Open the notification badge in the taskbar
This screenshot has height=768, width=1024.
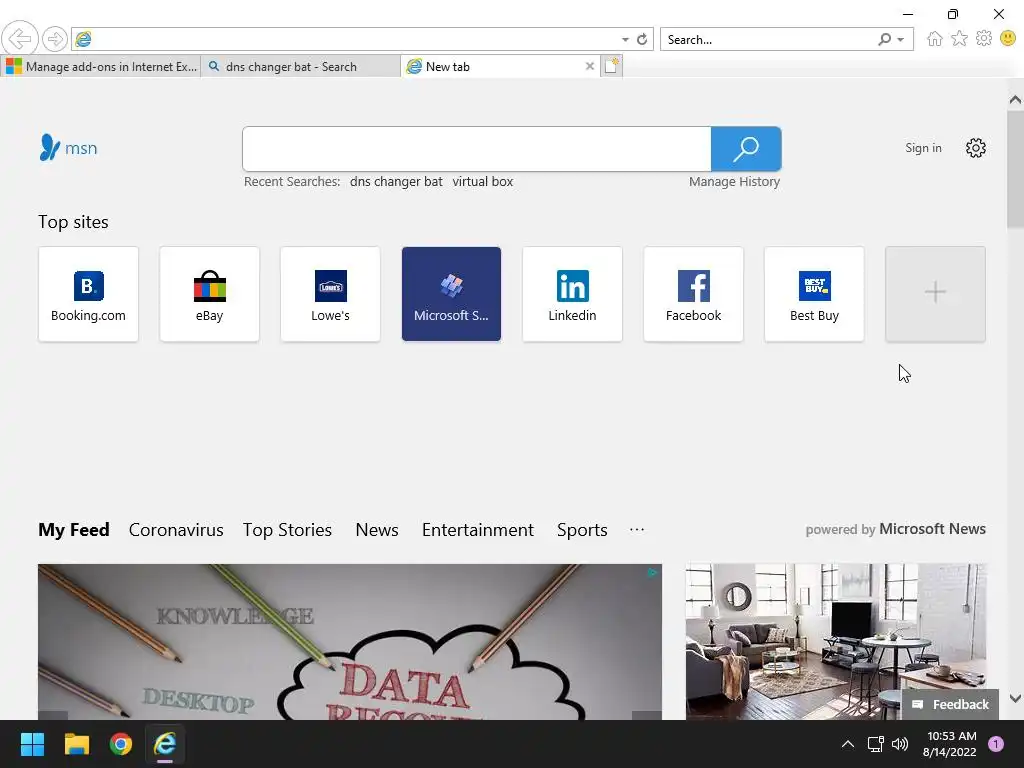(x=996, y=744)
